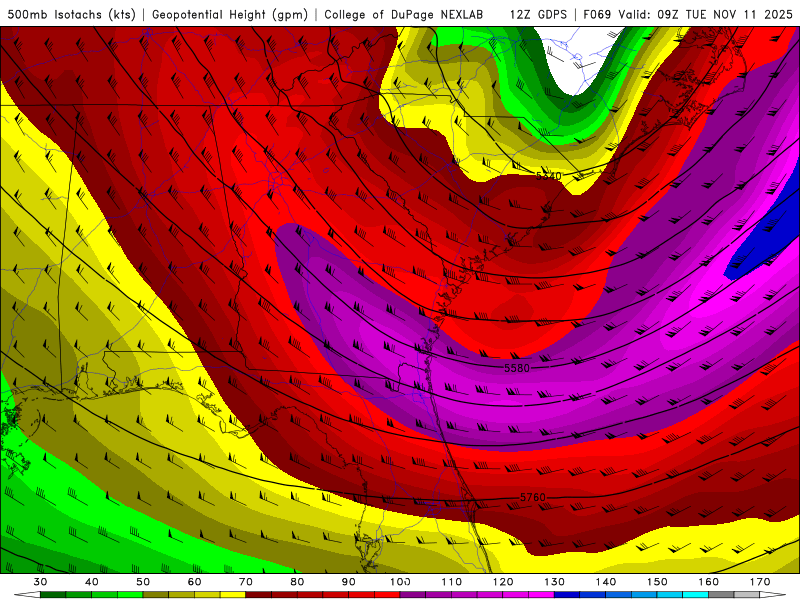
Task: Click the '50' value on the color scale
Action: [143, 582]
